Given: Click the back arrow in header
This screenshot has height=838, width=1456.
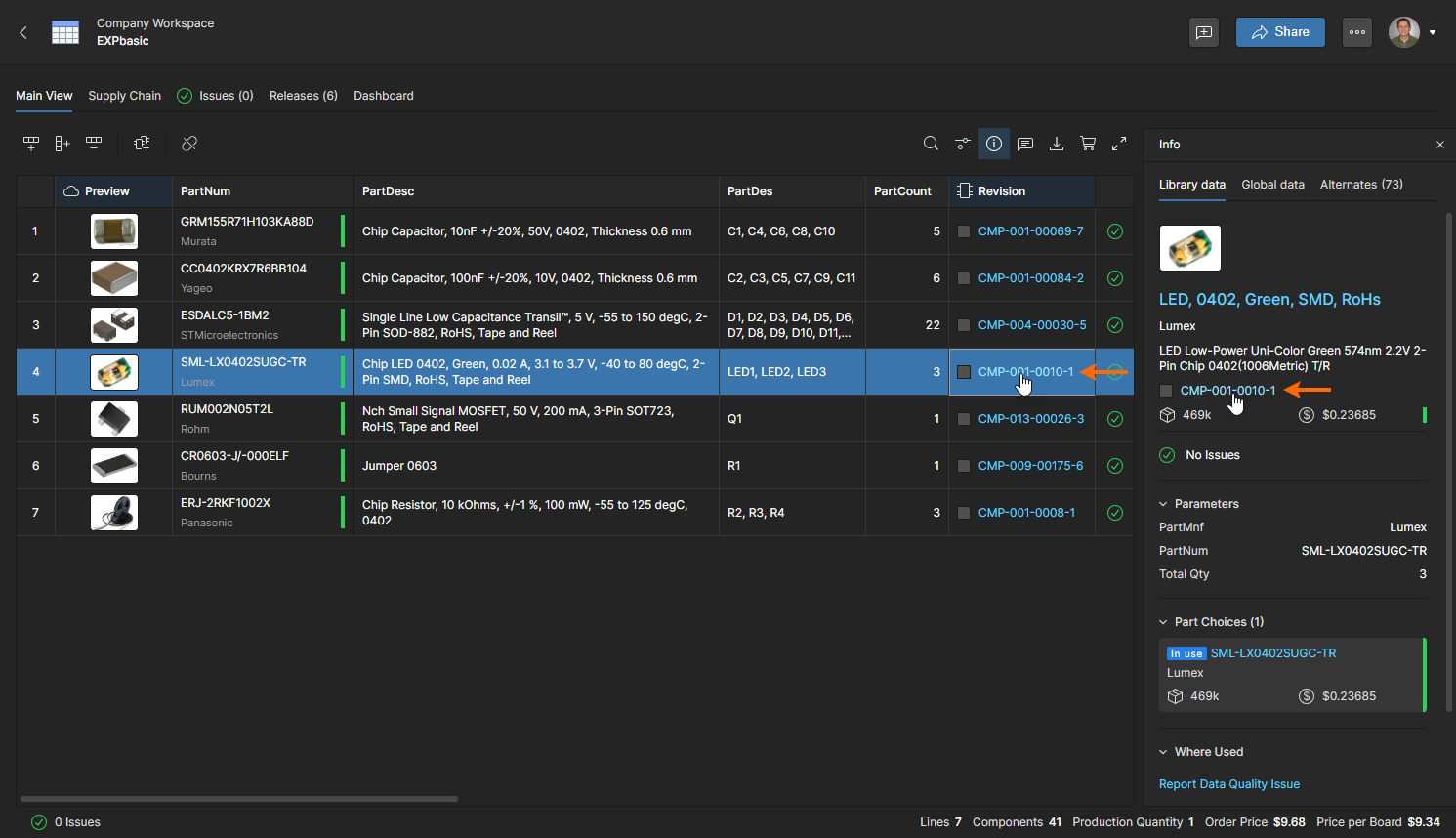Looking at the screenshot, I should point(23,32).
